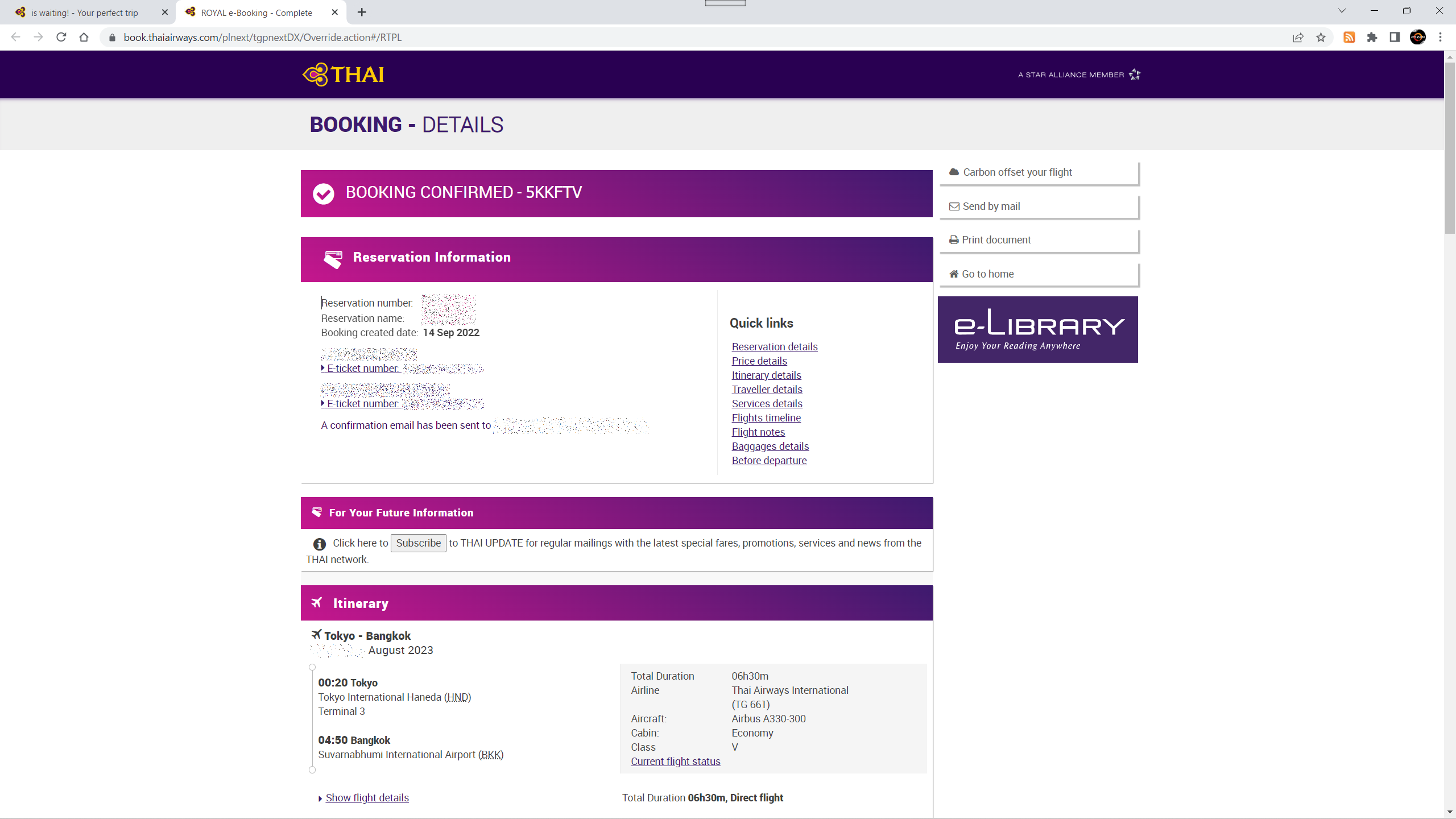This screenshot has width=1456, height=819.
Task: Click the envelope icon on Send by mail
Action: [x=954, y=206]
